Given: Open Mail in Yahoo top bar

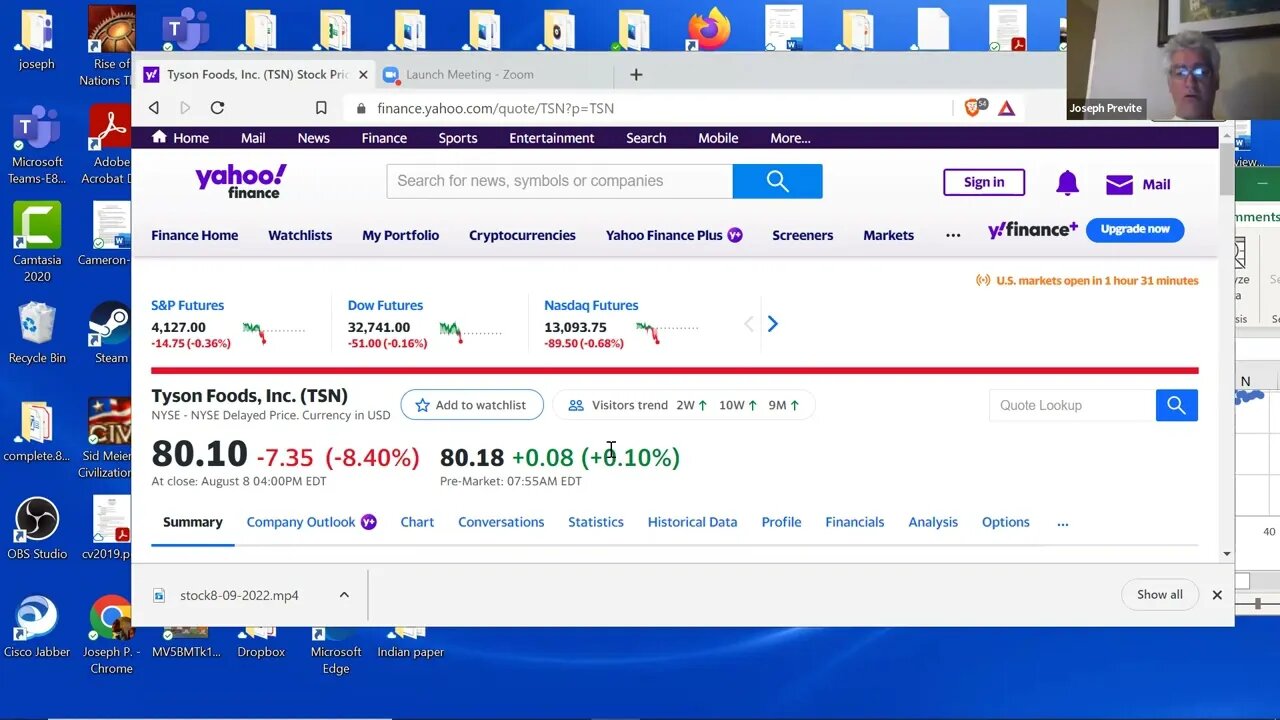Looking at the screenshot, I should pyautogui.click(x=253, y=138).
